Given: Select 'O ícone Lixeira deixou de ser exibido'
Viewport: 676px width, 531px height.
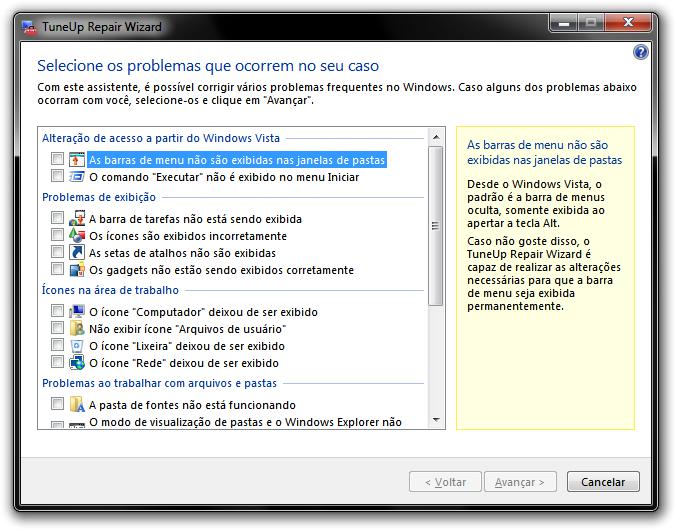Looking at the screenshot, I should tap(187, 346).
